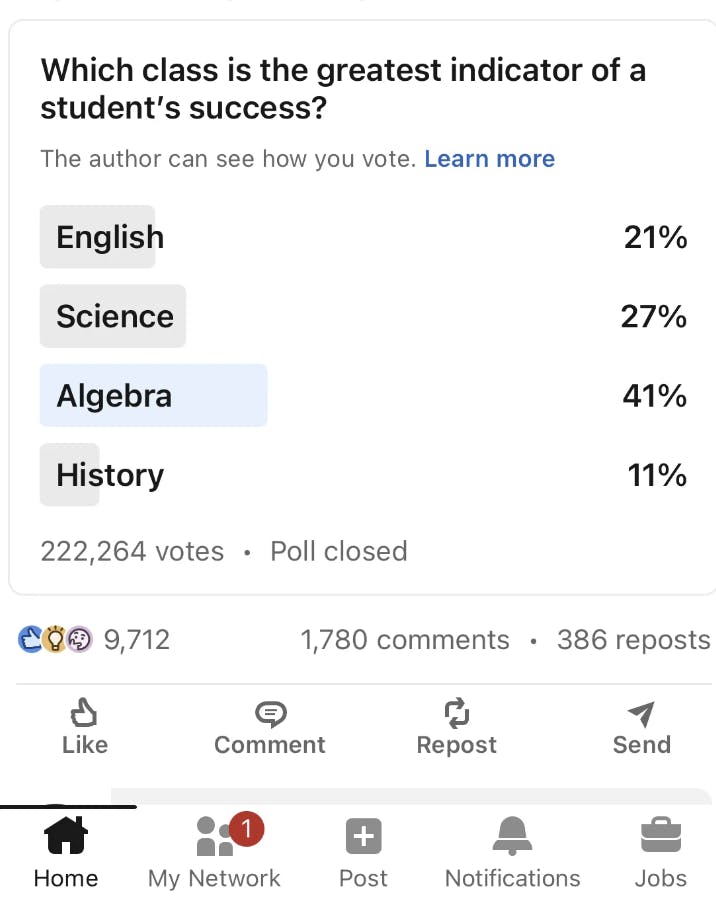Select the Algebra poll option
Screen dimensions: 716x914
(x=364, y=396)
